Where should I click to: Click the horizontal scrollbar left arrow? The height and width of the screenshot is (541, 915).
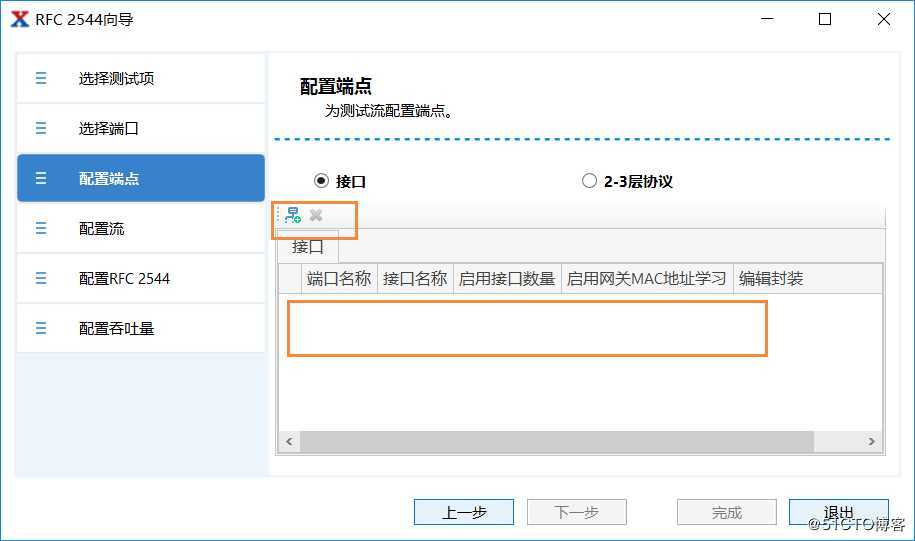pyautogui.click(x=289, y=441)
